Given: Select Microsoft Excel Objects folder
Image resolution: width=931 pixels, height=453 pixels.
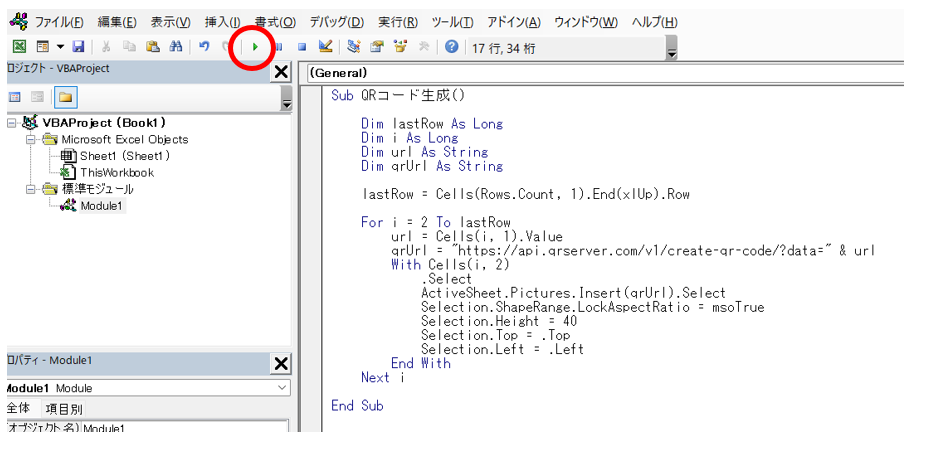Looking at the screenshot, I should [x=125, y=140].
